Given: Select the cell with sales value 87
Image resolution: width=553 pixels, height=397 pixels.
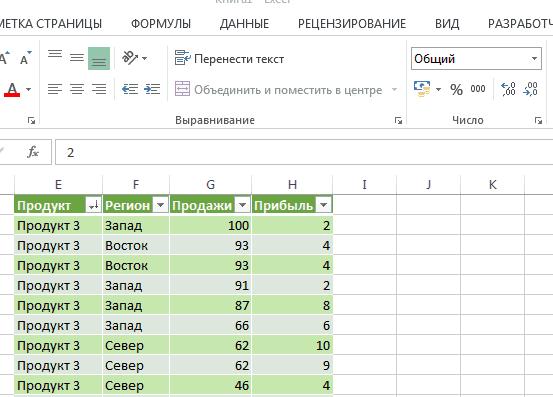Looking at the screenshot, I should point(211,305).
